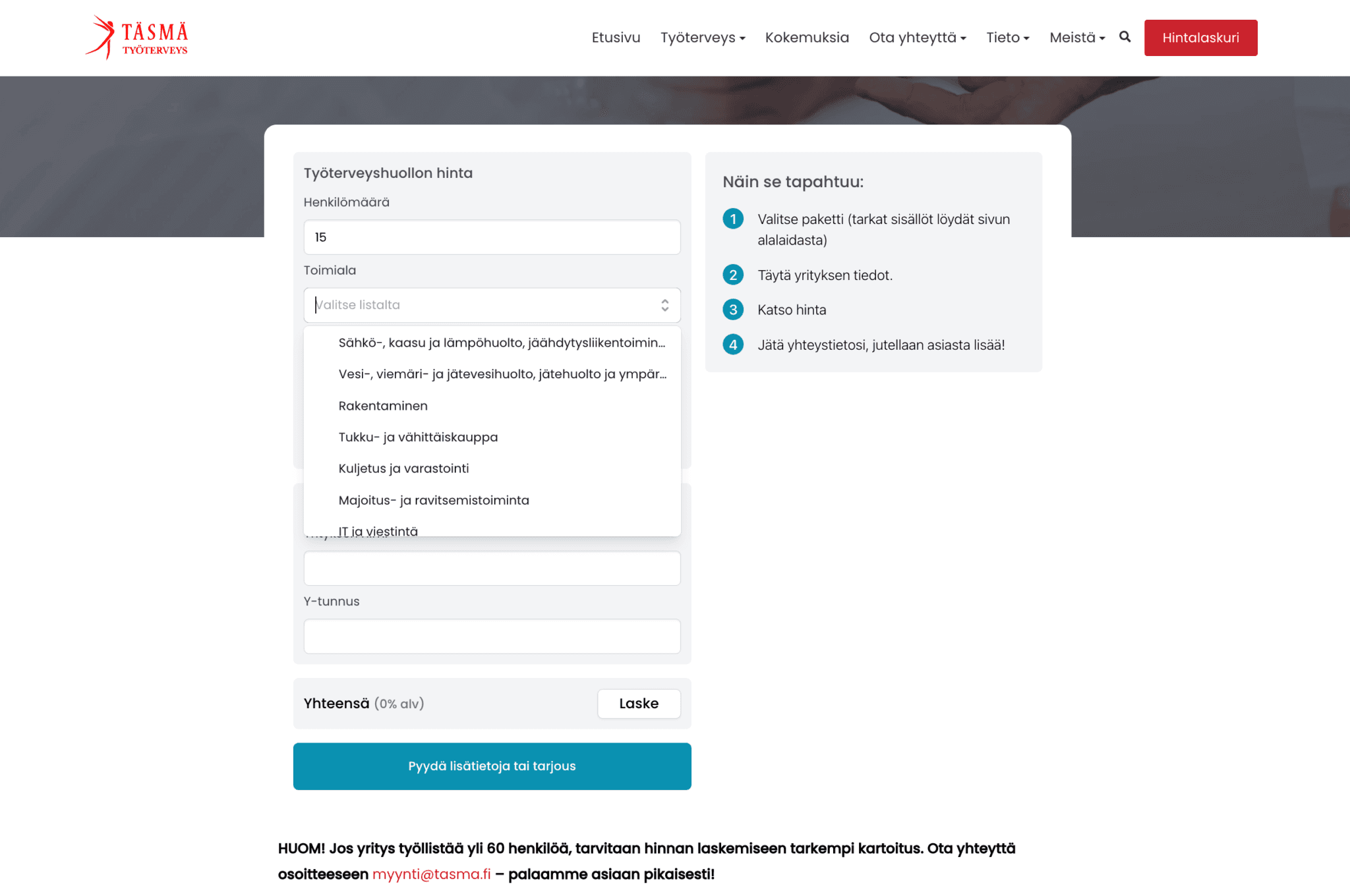Select Kuljetus ja varastointi option
Viewport: 1350px width, 896px height.
coord(403,468)
